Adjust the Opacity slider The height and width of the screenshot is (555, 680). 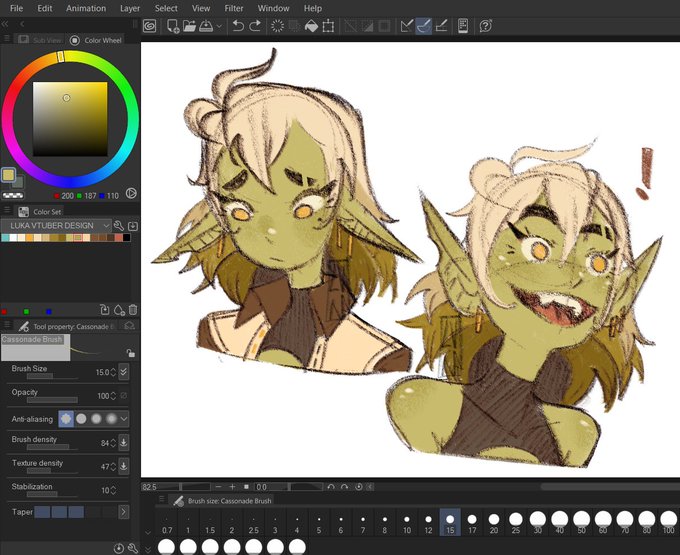[x=52, y=400]
